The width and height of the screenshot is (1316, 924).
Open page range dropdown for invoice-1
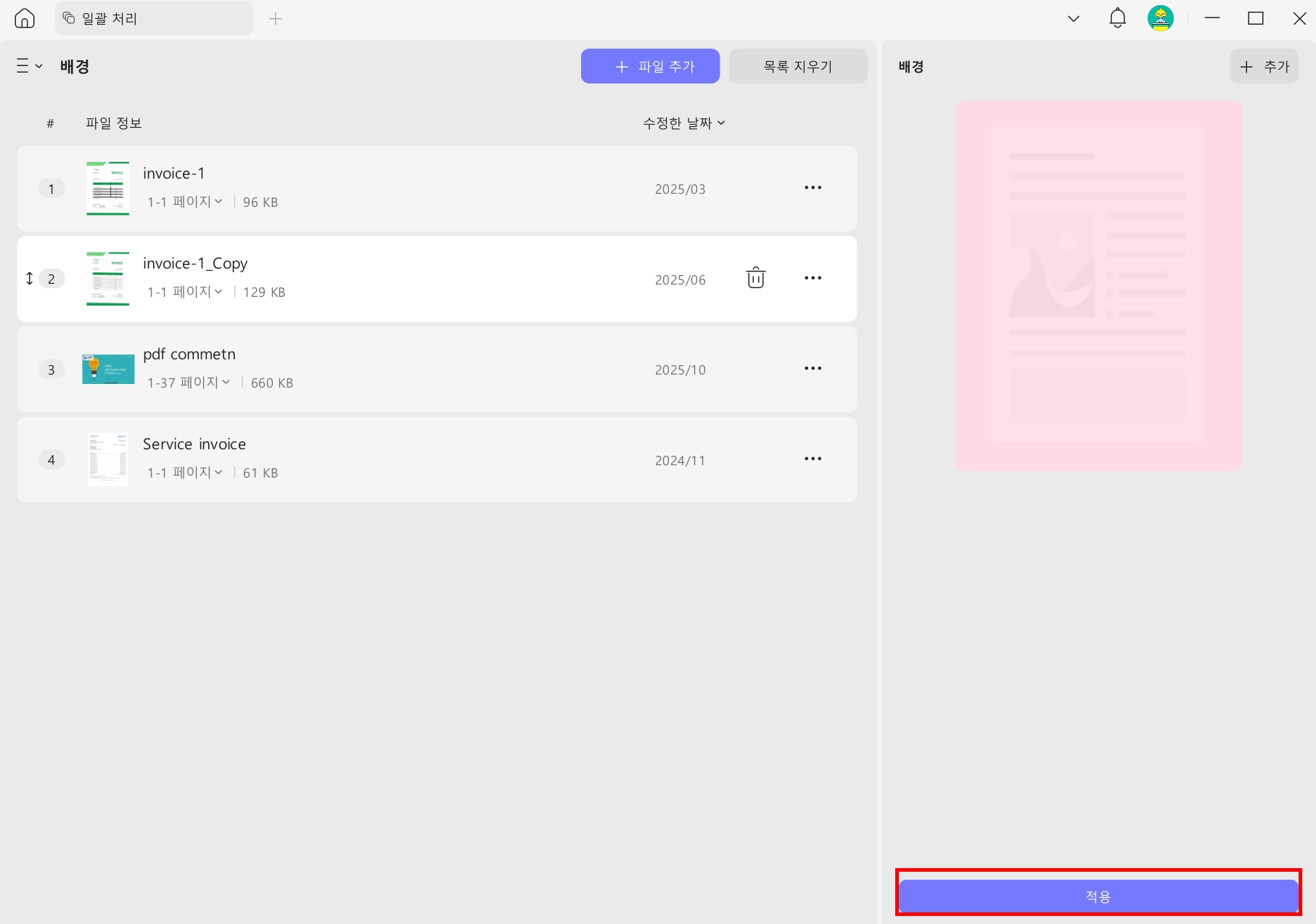[185, 202]
